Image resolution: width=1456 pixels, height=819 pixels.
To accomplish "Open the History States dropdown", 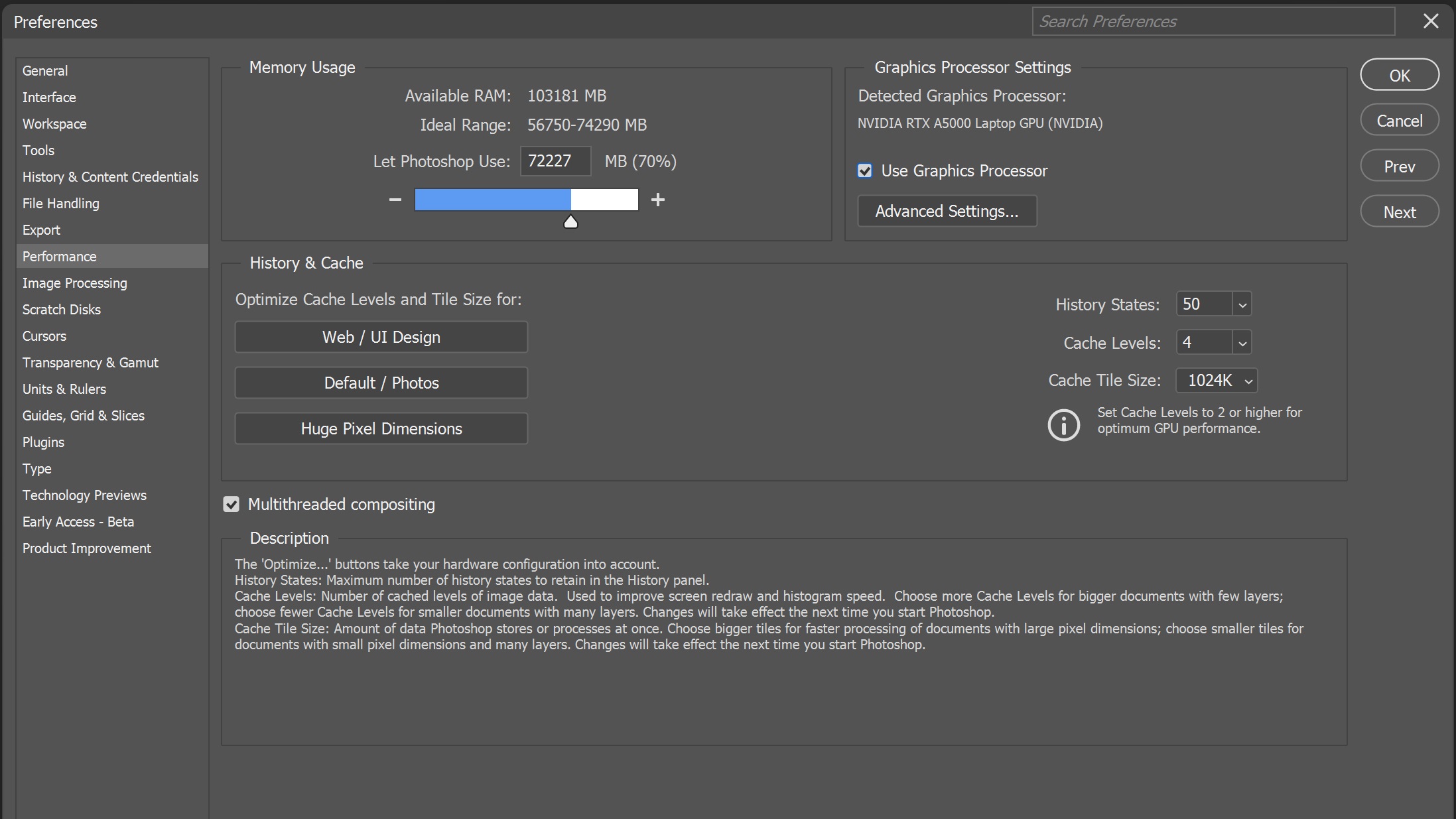I will (x=1241, y=304).
